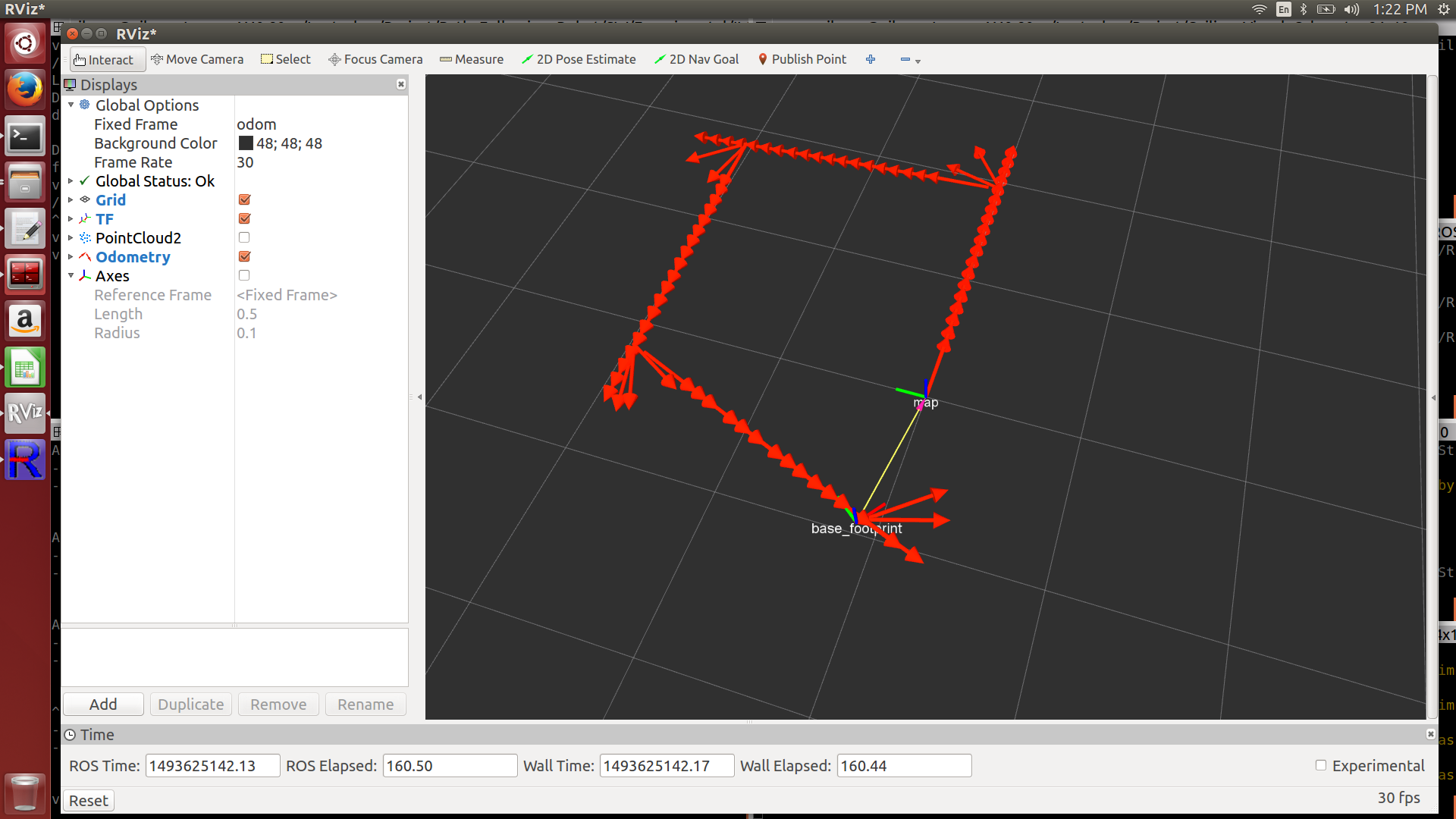Activate the Publish Point tool
This screenshot has height=819, width=1456.
pos(802,59)
